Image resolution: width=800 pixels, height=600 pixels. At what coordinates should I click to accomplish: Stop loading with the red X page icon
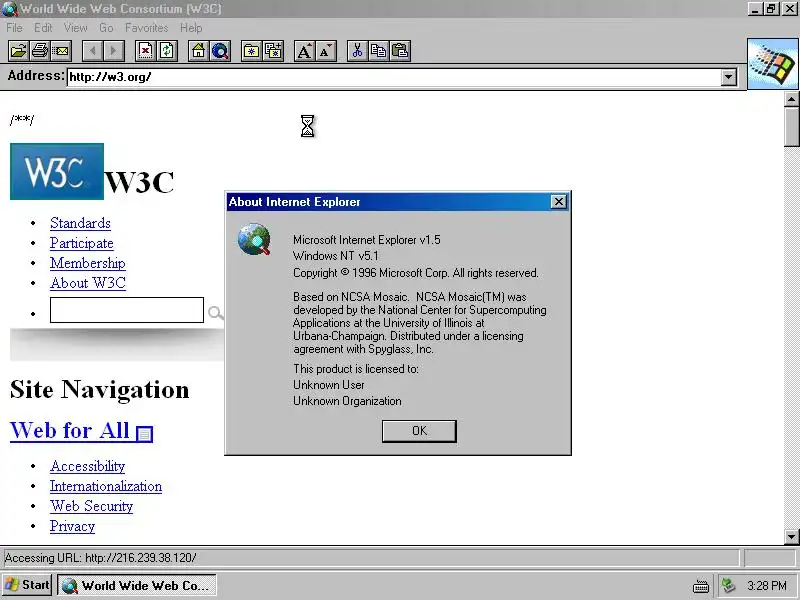(x=145, y=51)
